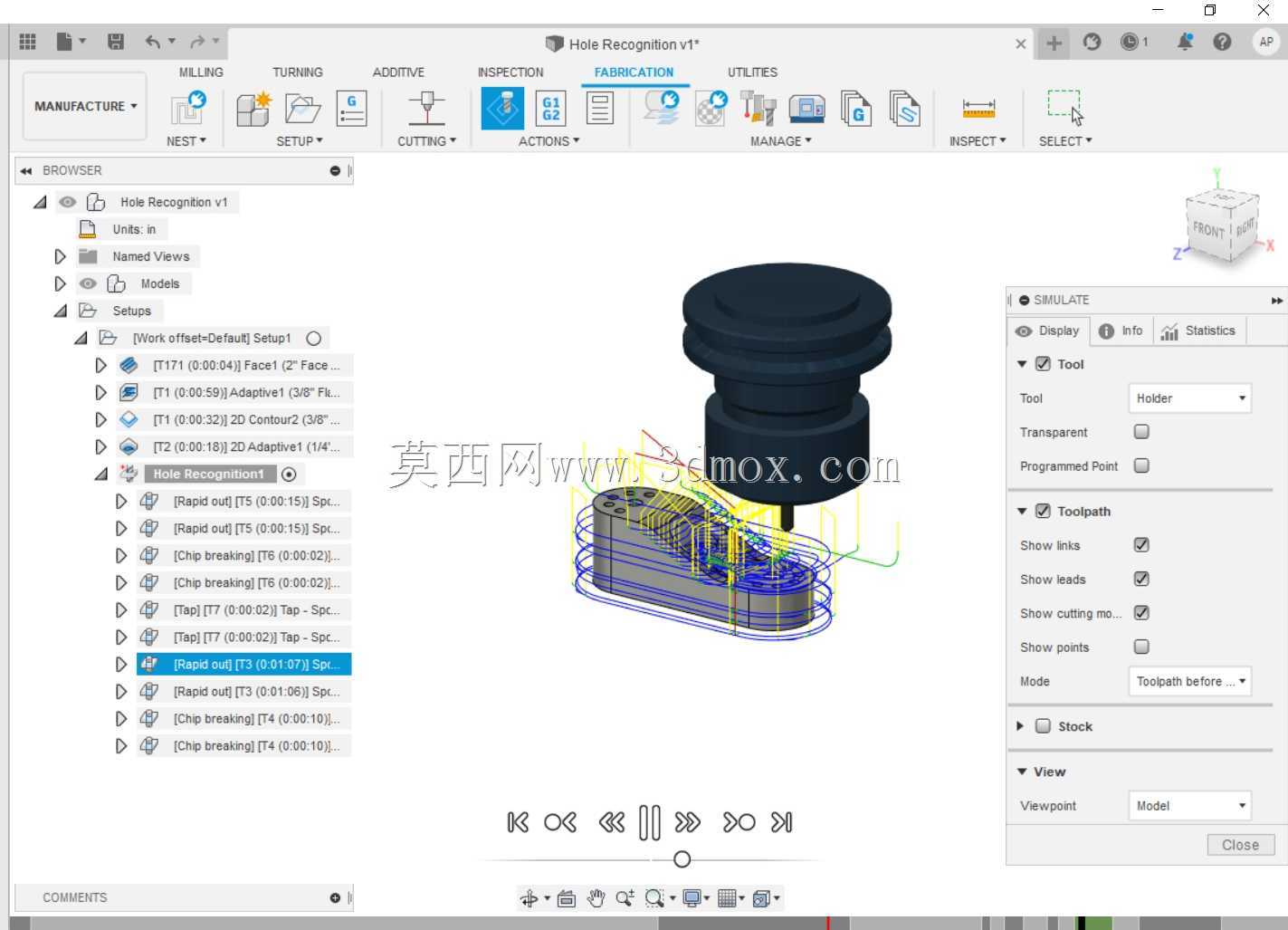Collapse the Setups node
Screen dimensions: 1288x930
(60, 311)
